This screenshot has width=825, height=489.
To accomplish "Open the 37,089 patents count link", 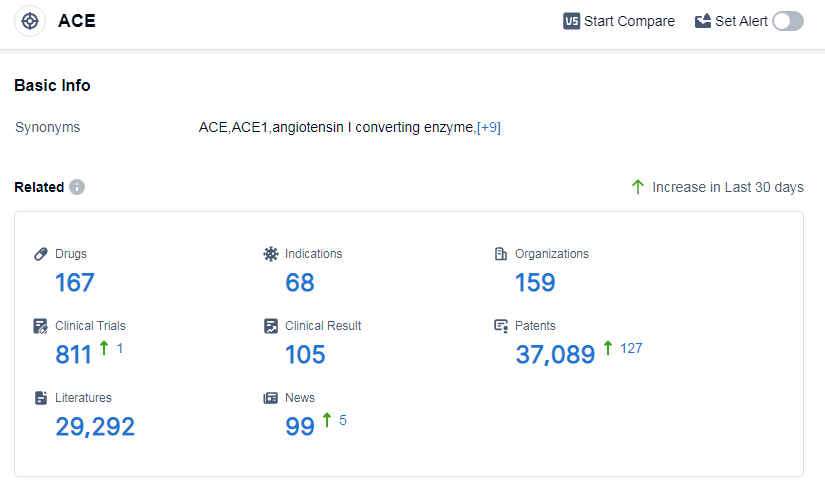I will pos(555,355).
